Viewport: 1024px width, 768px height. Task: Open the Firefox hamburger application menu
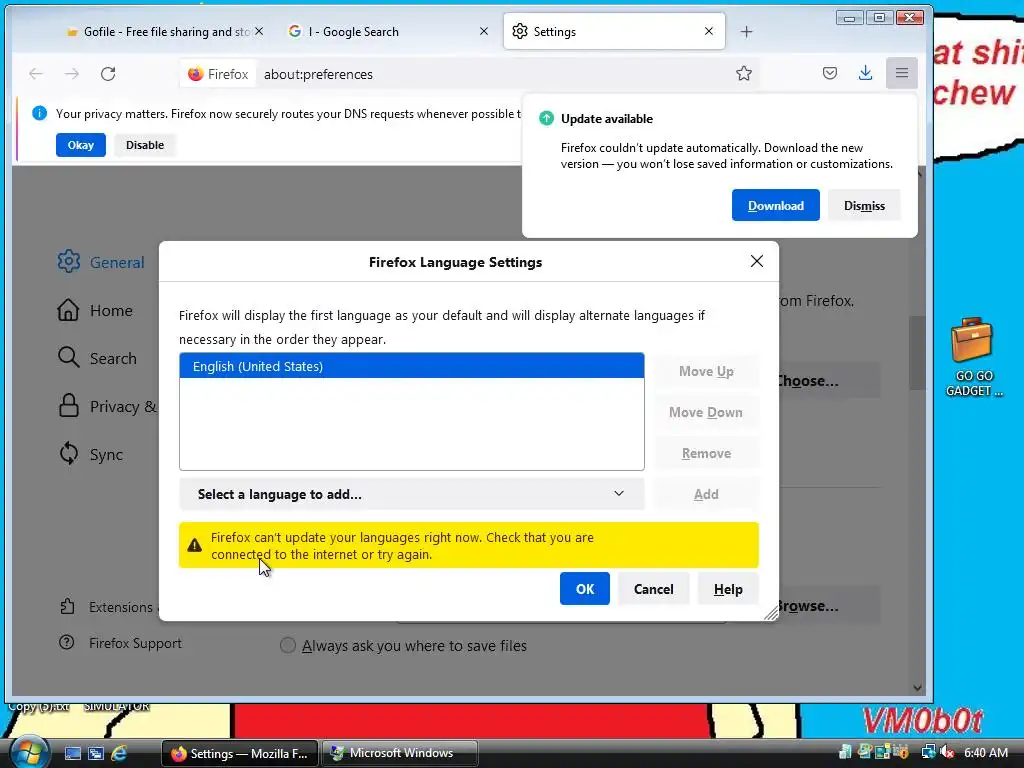tap(901, 73)
